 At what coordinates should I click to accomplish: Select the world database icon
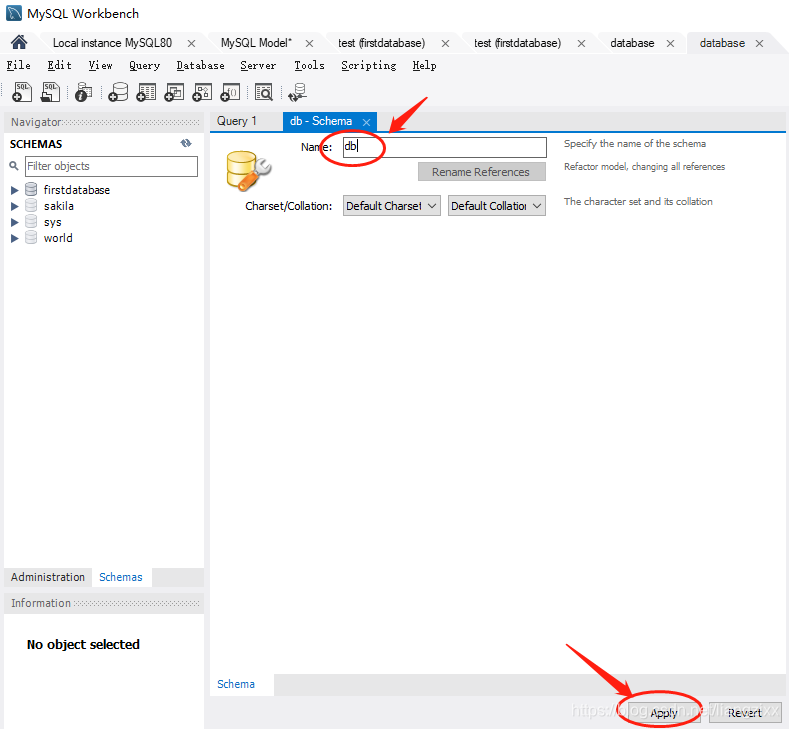tap(31, 237)
